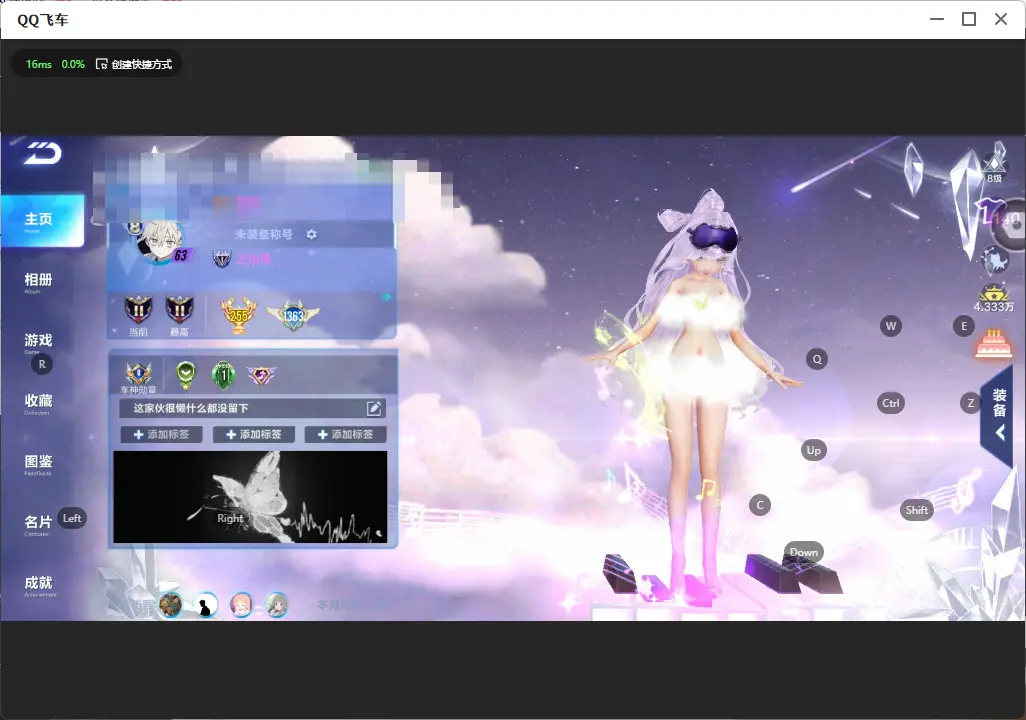Tap the Right virtual key
1026x720 pixels.
tap(230, 518)
